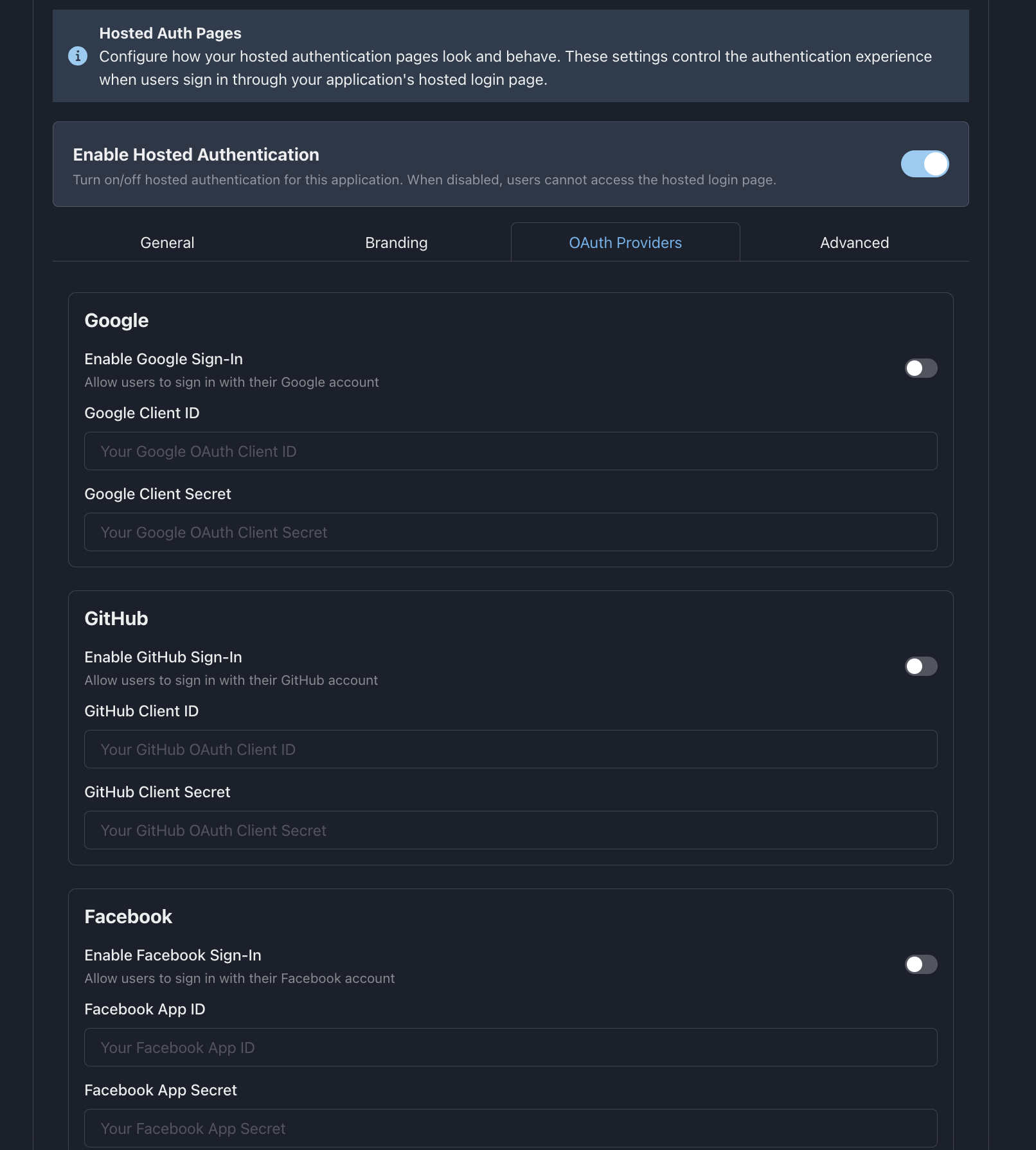The image size is (1036, 1150).
Task: Click the Enable Hosted Authentication heading text
Action: coord(196,155)
